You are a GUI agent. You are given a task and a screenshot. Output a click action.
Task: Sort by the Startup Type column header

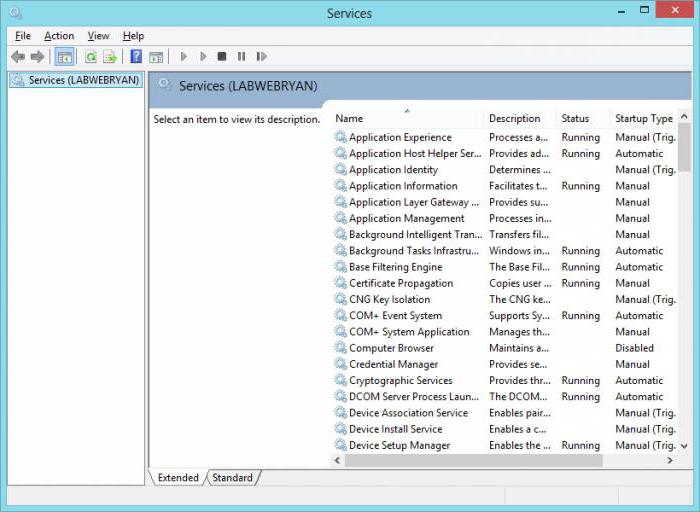point(644,118)
